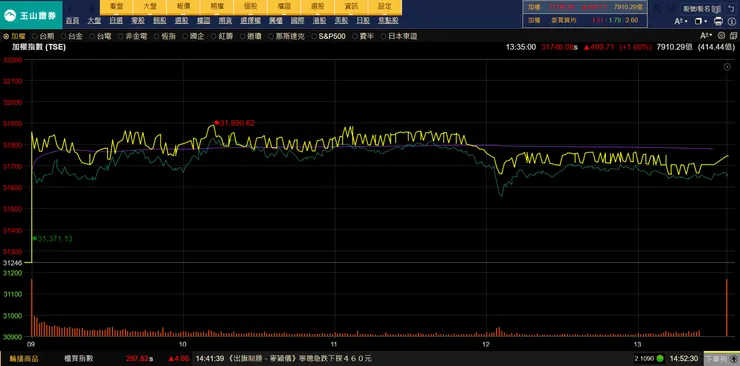
Task: Select the 紅籌 radio option
Action: (222, 36)
